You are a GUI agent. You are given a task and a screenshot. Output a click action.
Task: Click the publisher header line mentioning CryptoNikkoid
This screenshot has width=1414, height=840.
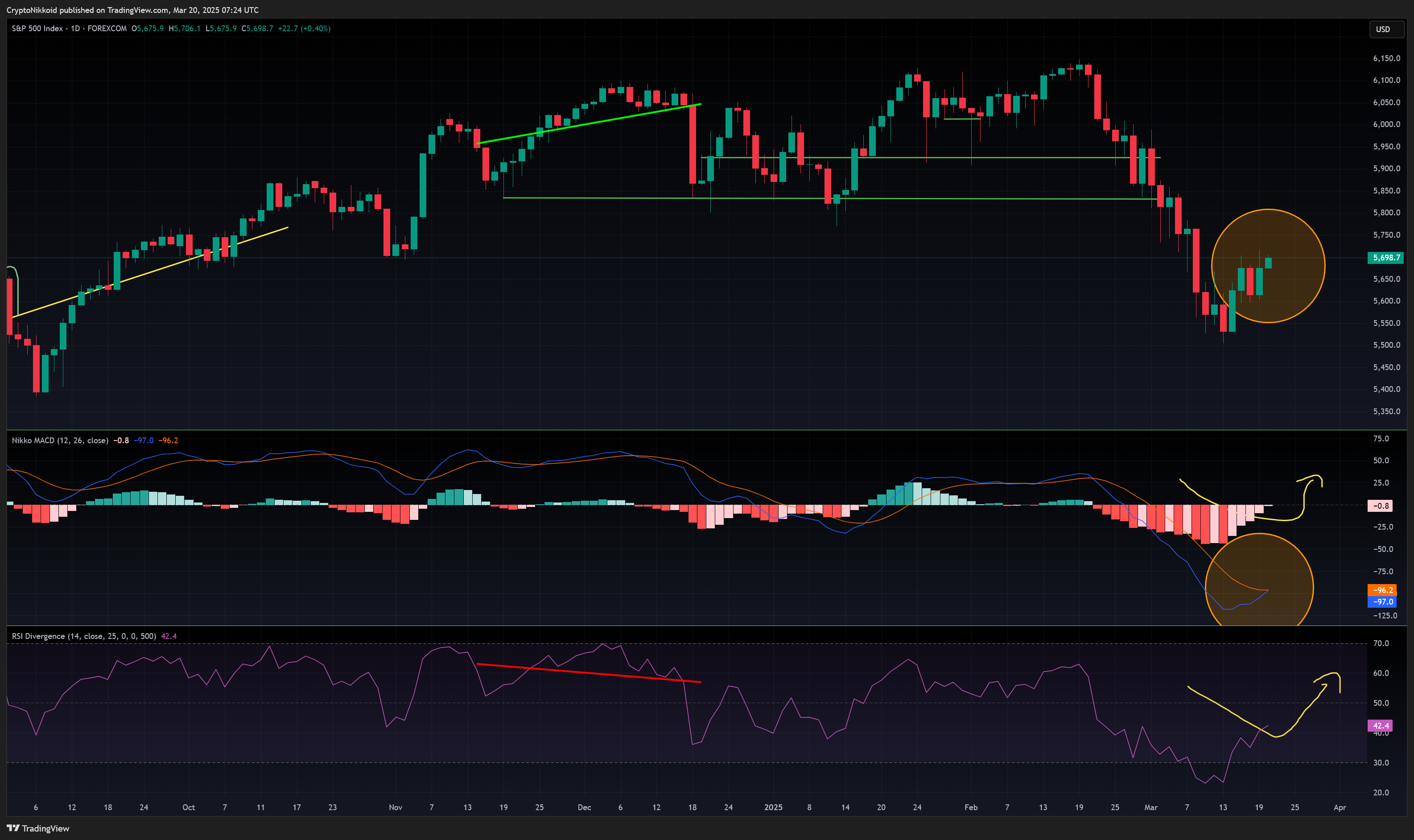coord(132,10)
